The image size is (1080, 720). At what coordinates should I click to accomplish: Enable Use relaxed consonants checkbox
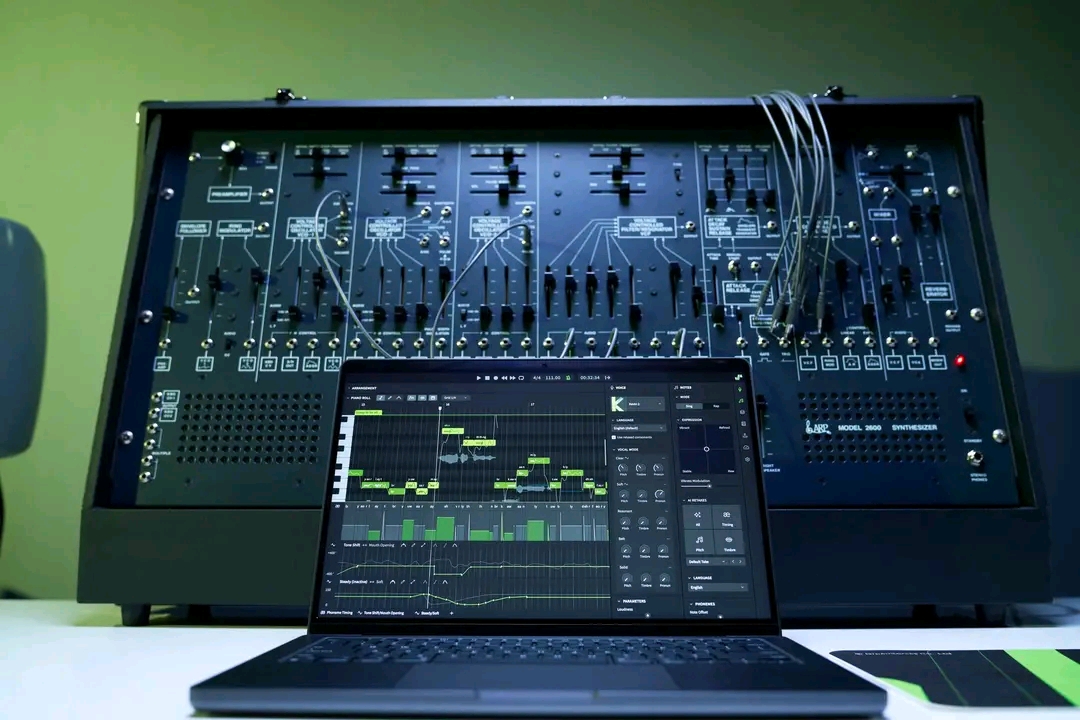(613, 438)
